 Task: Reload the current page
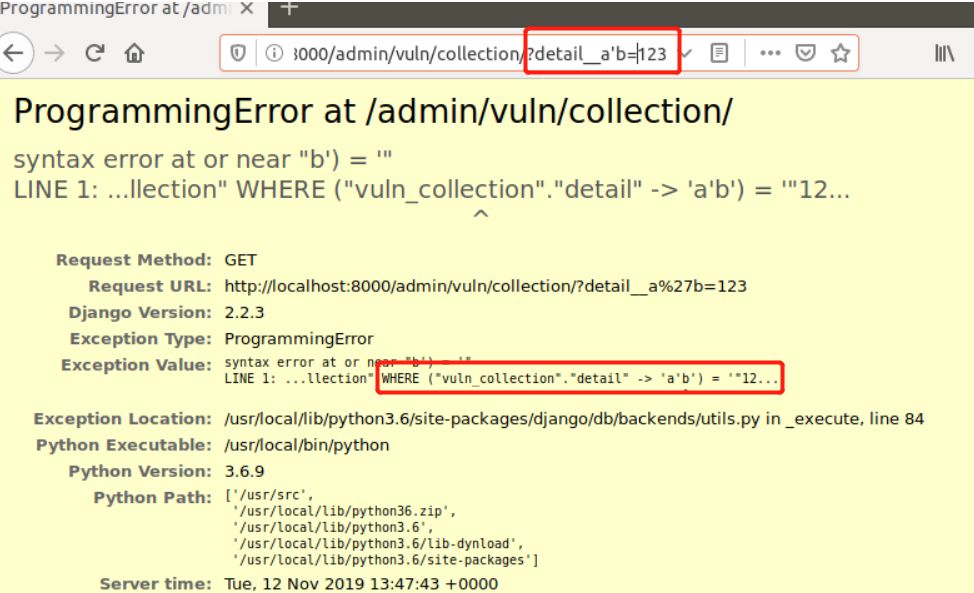coord(94,53)
